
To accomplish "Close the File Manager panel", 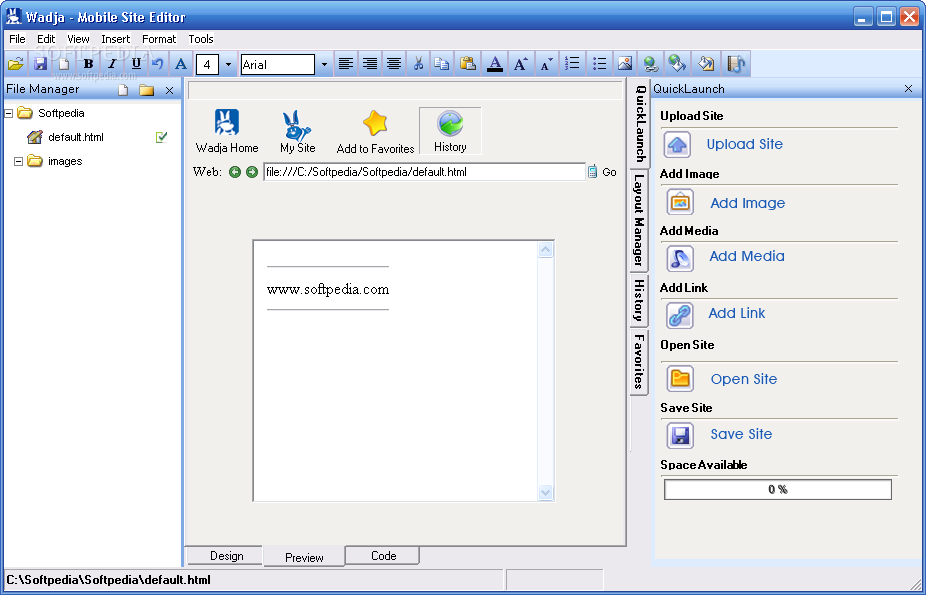I will [x=169, y=90].
